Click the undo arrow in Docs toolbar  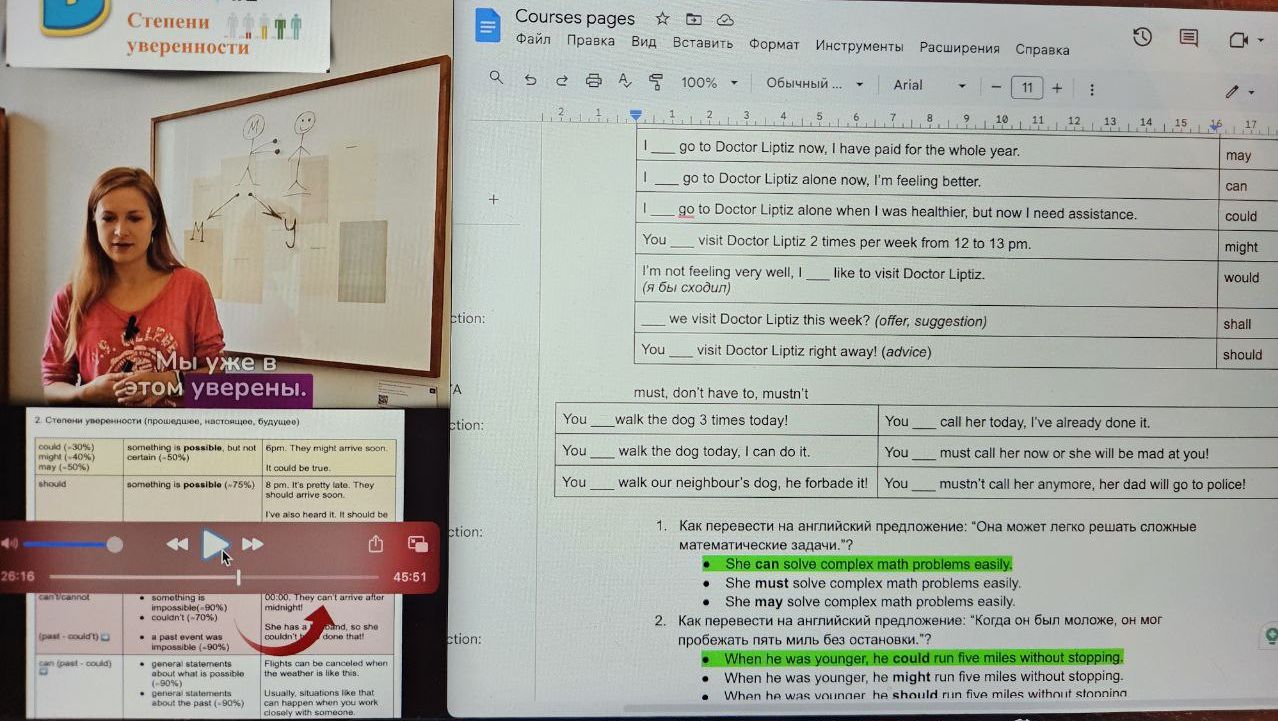coord(530,81)
